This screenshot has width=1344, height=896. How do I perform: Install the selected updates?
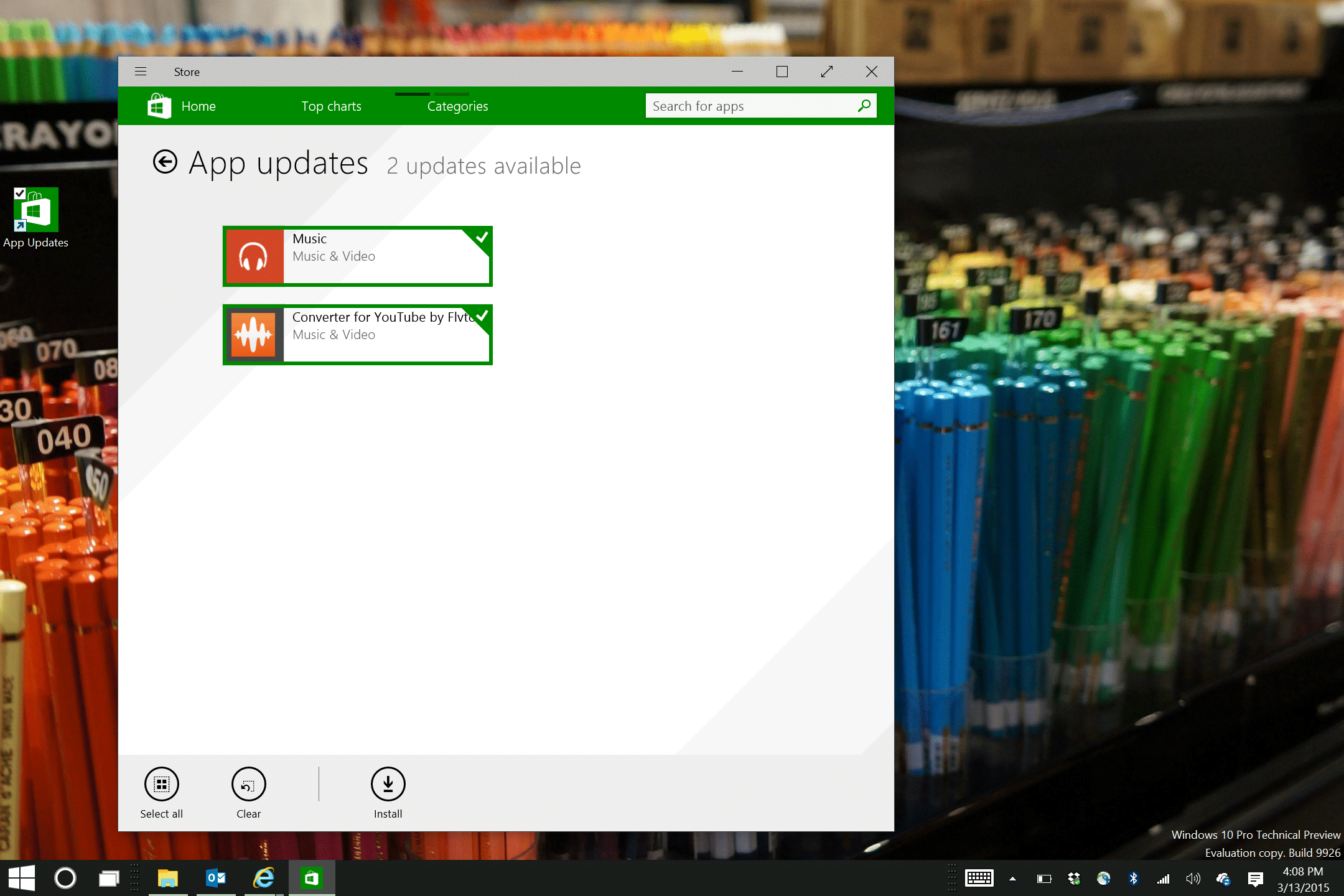[388, 792]
